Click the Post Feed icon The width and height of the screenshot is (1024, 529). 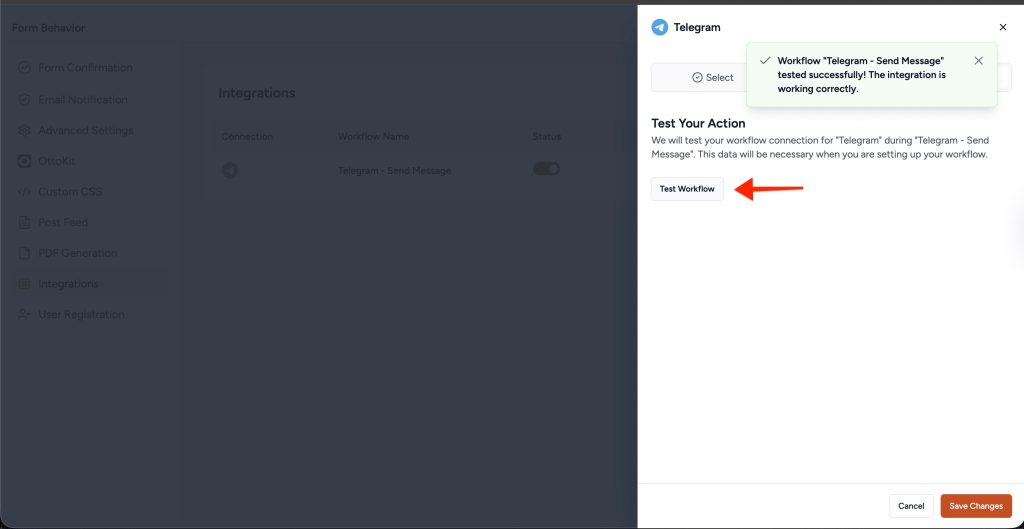(24, 223)
